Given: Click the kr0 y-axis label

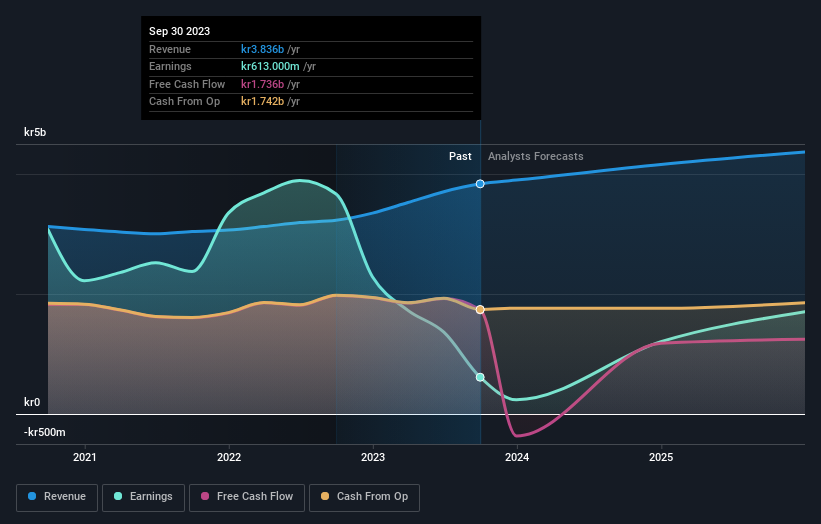Looking at the screenshot, I should pos(32,402).
